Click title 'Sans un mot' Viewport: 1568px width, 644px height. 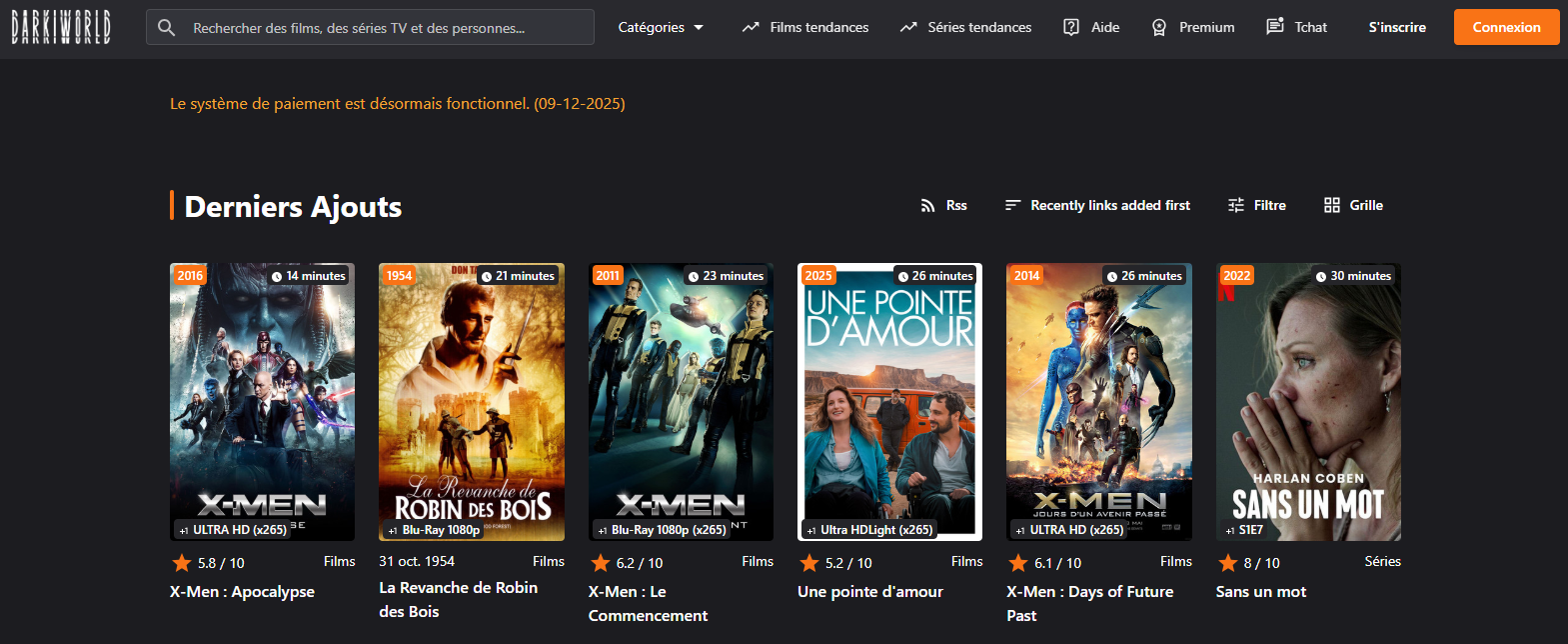coord(1261,592)
